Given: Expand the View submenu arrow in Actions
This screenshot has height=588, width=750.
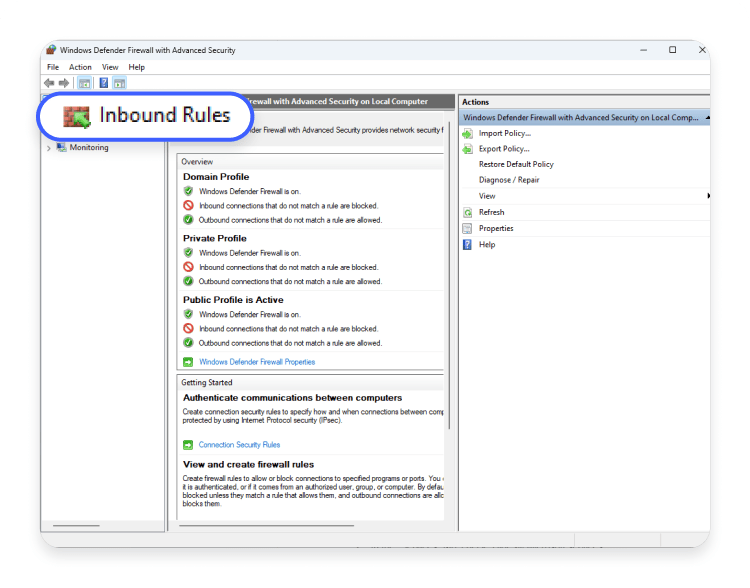Looking at the screenshot, I should (708, 196).
